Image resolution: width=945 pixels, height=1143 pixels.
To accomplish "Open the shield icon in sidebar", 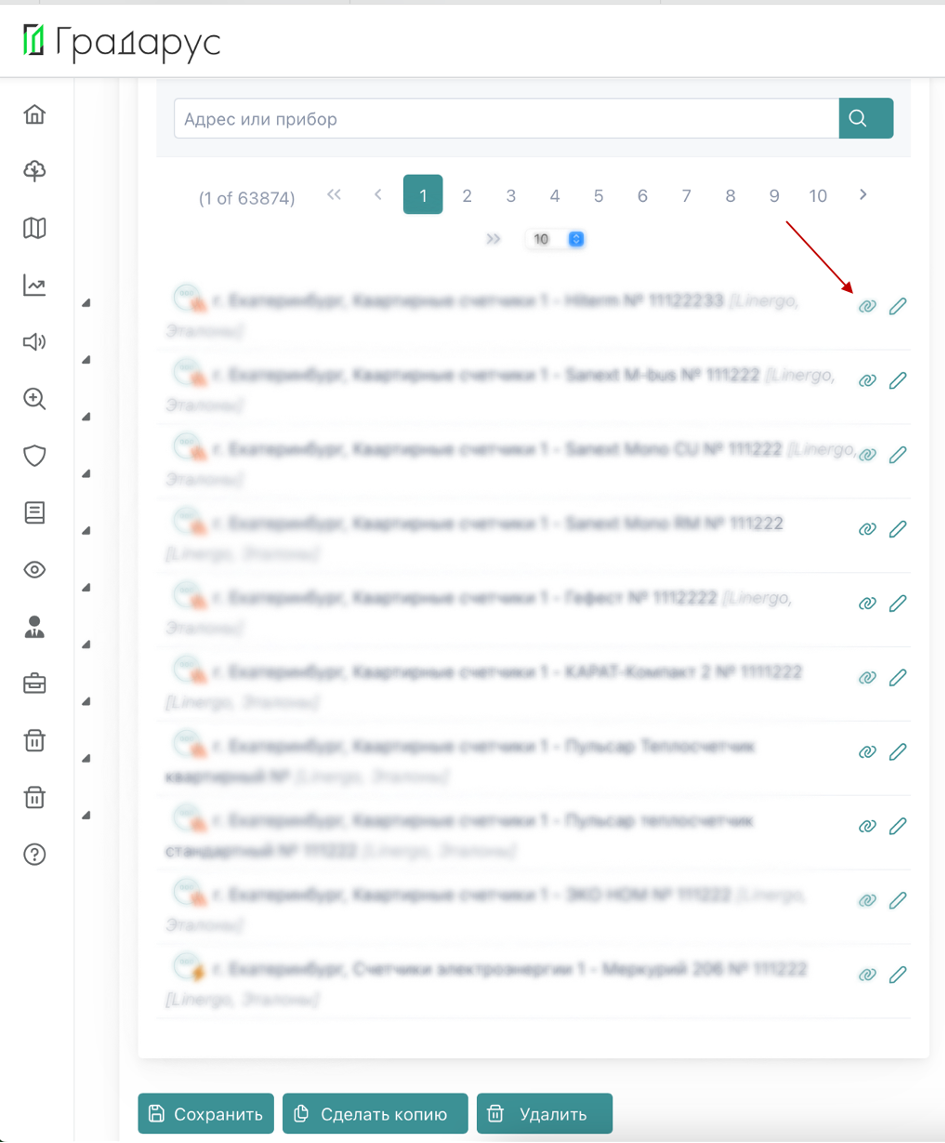I will pyautogui.click(x=35, y=456).
